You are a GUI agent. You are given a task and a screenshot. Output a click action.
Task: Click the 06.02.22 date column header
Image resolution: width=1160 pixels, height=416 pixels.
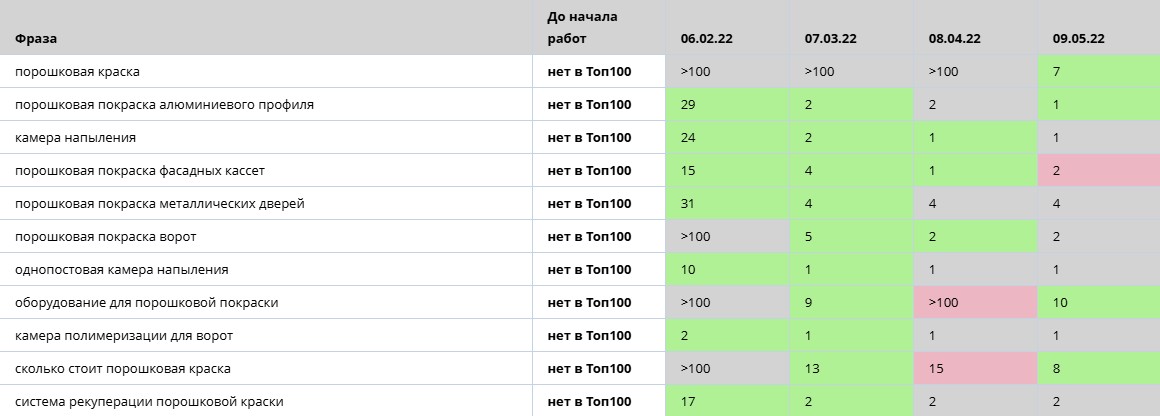(707, 39)
